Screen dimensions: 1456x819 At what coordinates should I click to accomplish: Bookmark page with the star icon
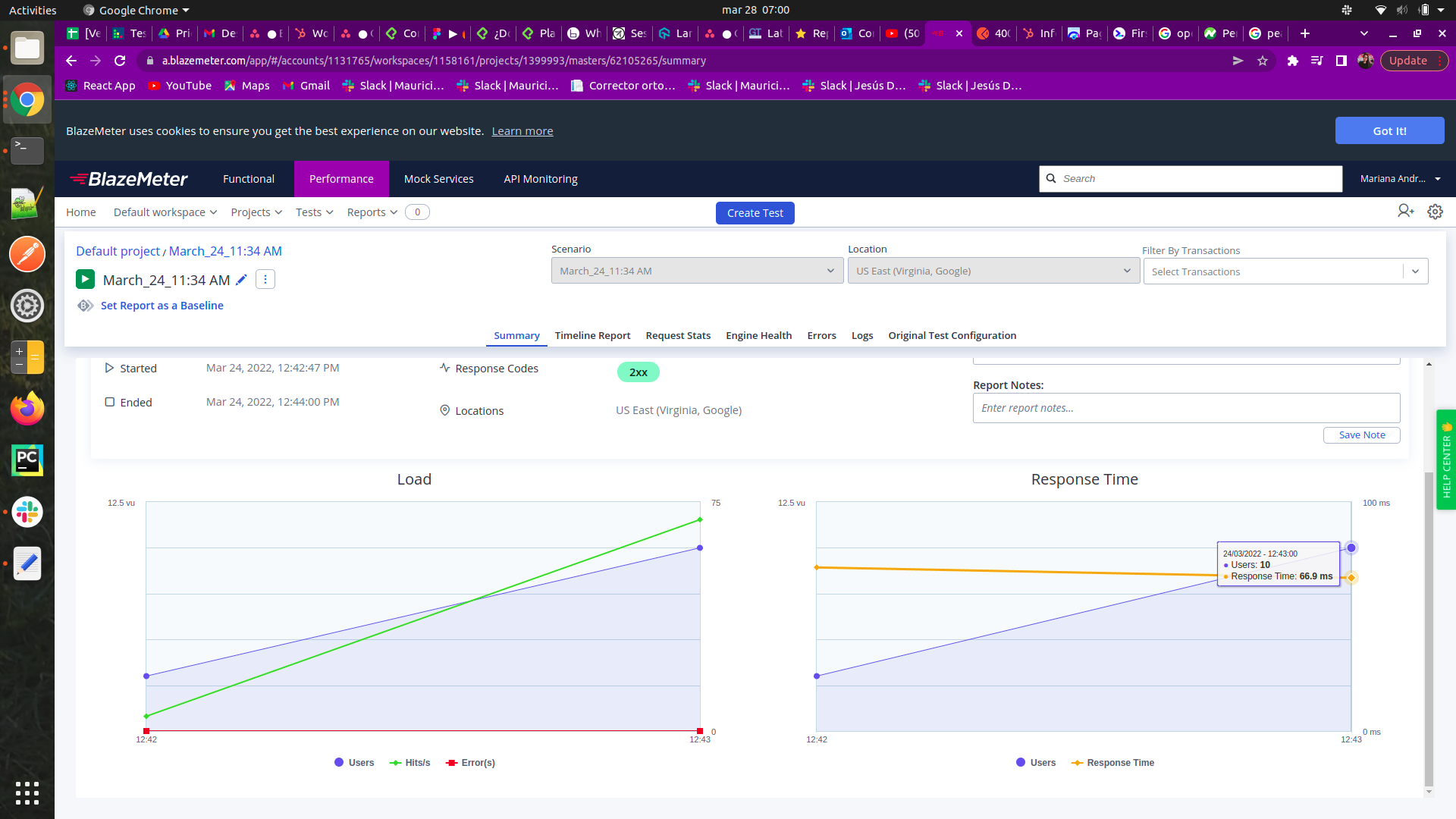[1263, 61]
